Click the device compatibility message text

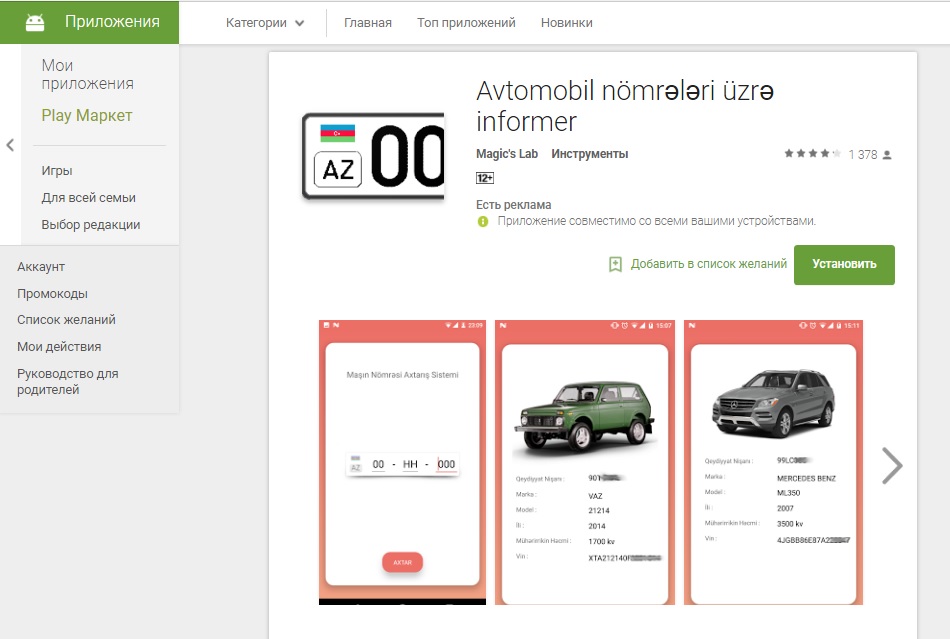pos(657,221)
